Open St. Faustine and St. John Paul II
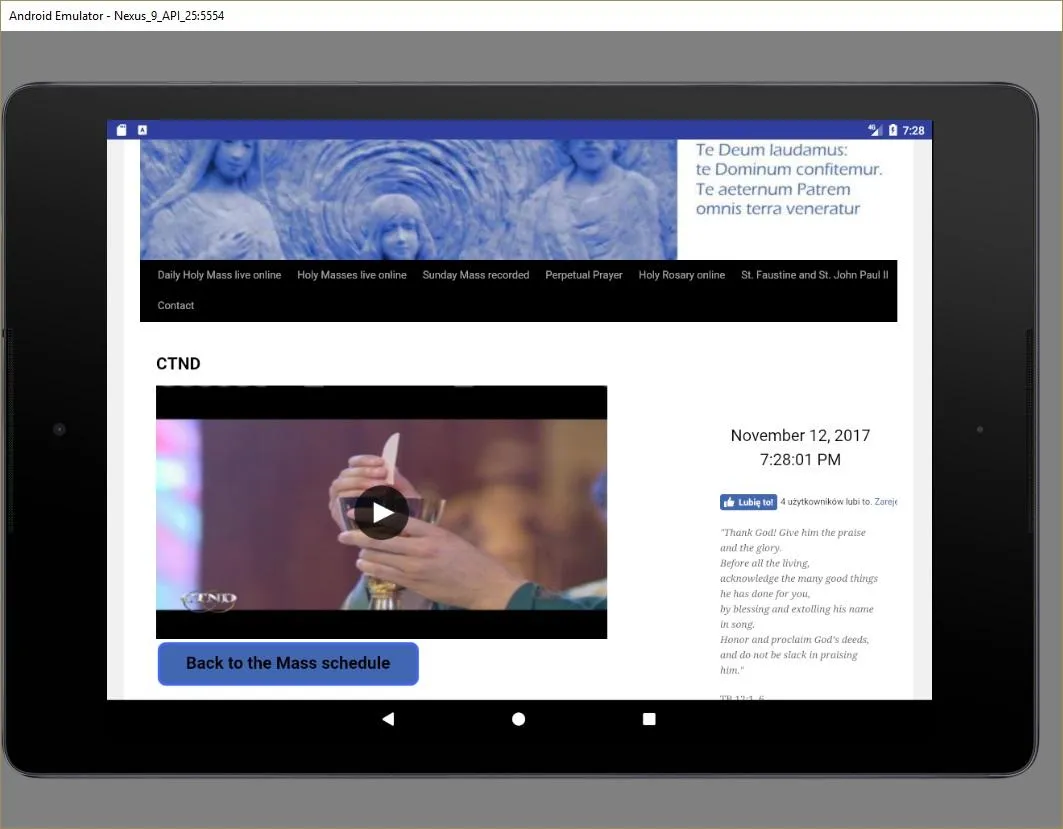Screen dimensions: 1063x829 click(815, 275)
